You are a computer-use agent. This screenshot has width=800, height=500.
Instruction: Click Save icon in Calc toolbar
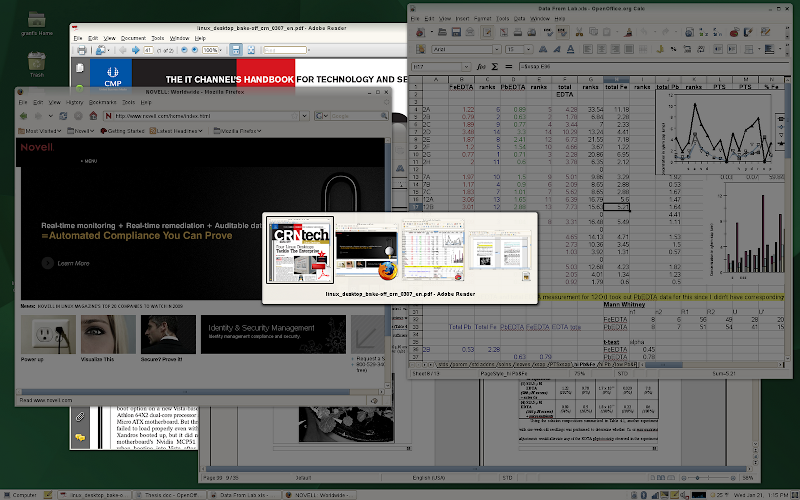[456, 32]
